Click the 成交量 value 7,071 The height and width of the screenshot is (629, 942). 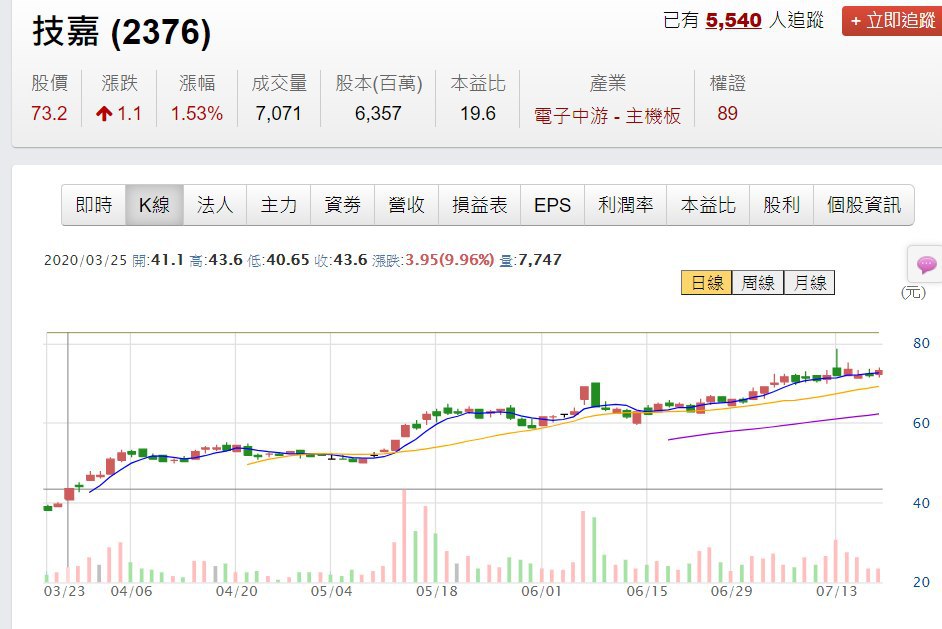(x=278, y=113)
